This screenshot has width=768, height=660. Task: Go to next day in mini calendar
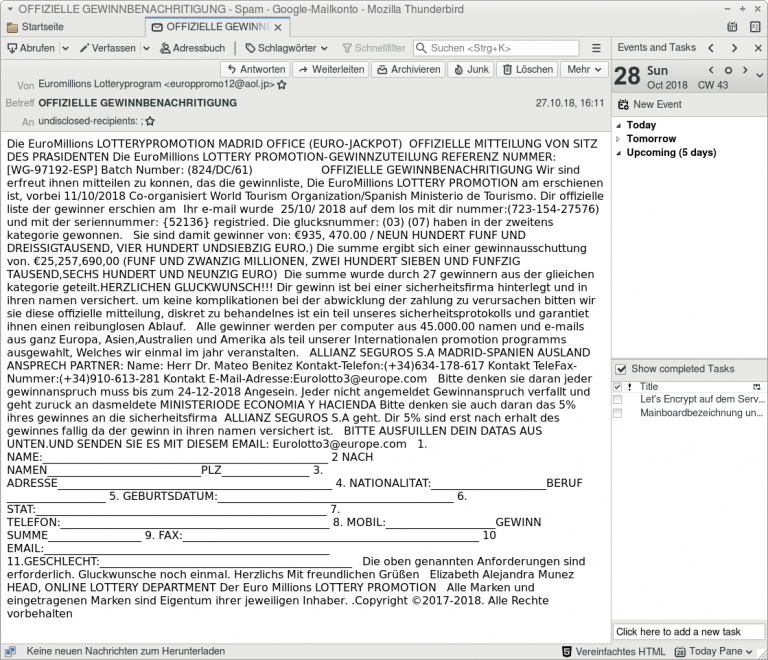(745, 70)
